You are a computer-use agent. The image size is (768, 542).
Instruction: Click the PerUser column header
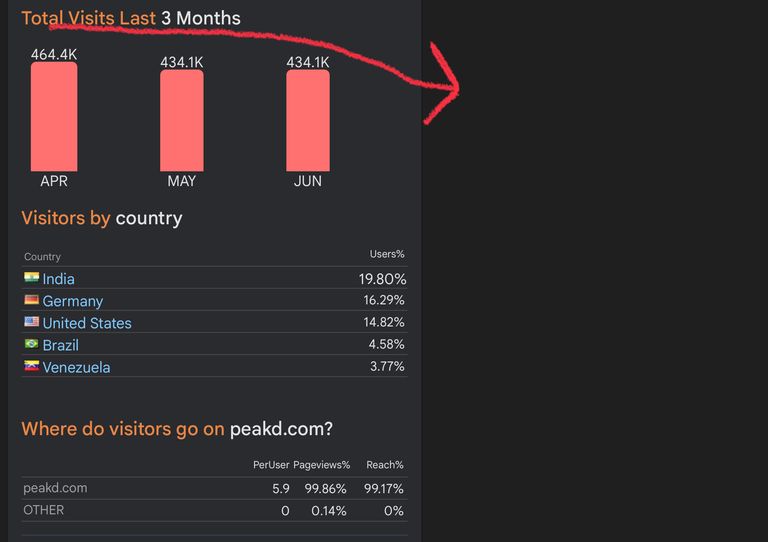(x=271, y=465)
